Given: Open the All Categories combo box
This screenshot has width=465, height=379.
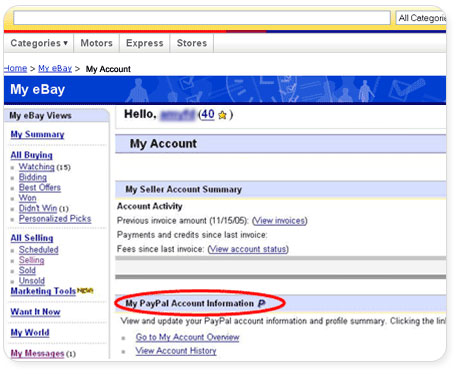Looking at the screenshot, I should (421, 18).
